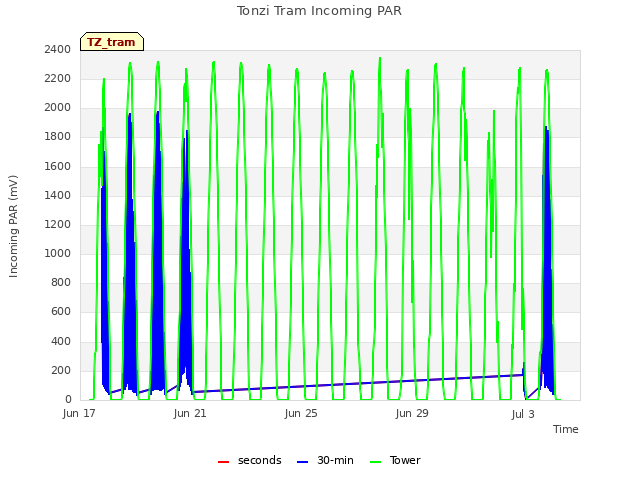
Task: Click the 'Jun 21' date tick label
Action: pyautogui.click(x=190, y=413)
